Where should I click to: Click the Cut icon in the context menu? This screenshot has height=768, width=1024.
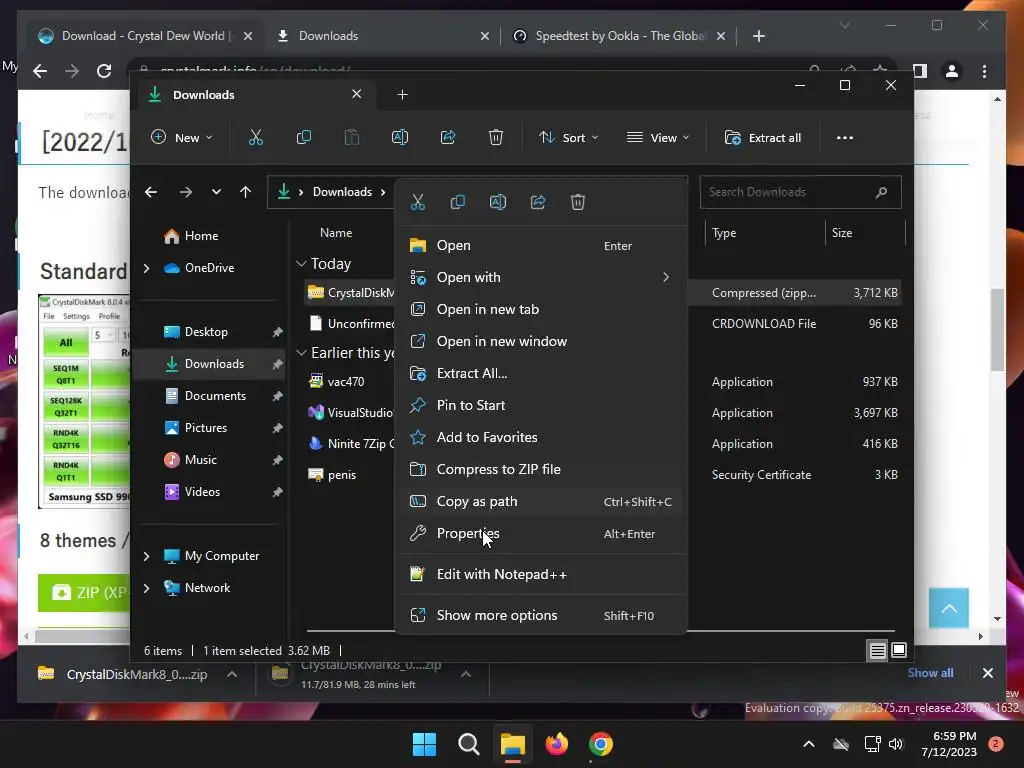pyautogui.click(x=418, y=202)
